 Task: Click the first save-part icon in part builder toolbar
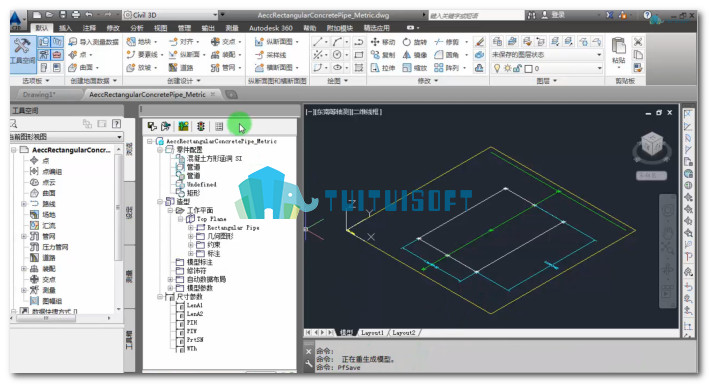tap(152, 127)
